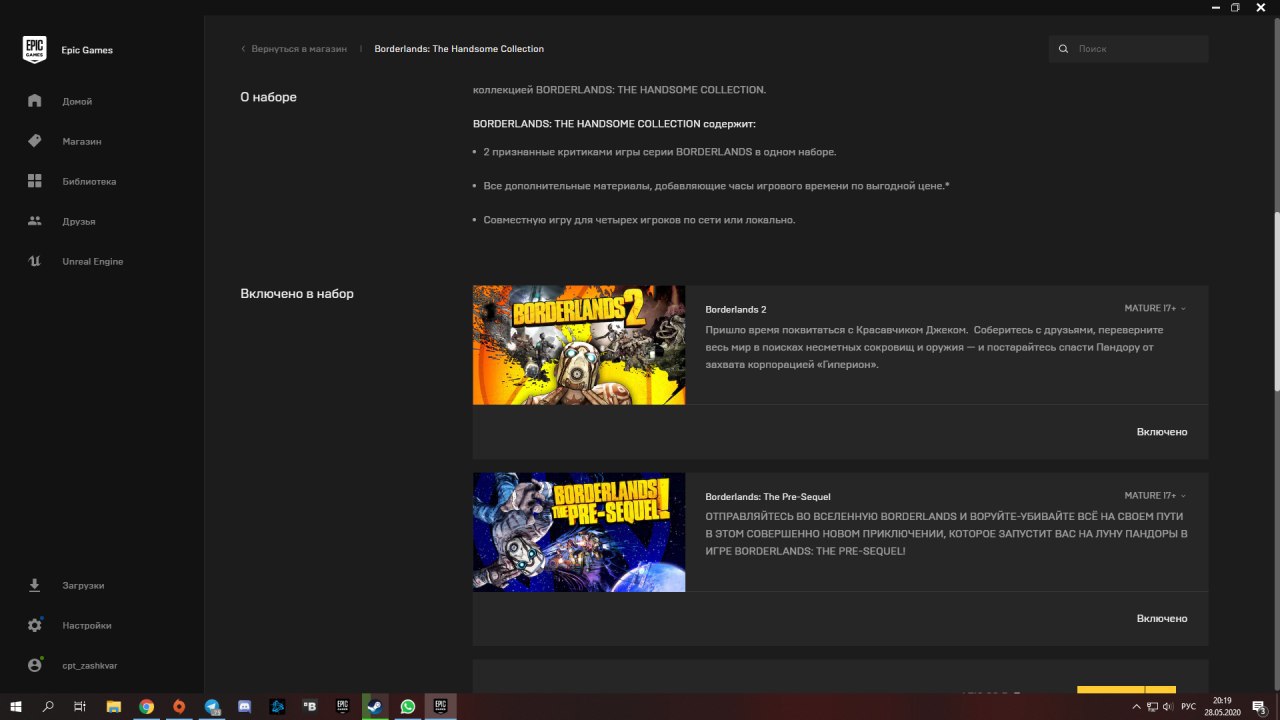Viewport: 1280px width, 720px height.
Task: Focus the Поиск search field
Action: [1128, 48]
